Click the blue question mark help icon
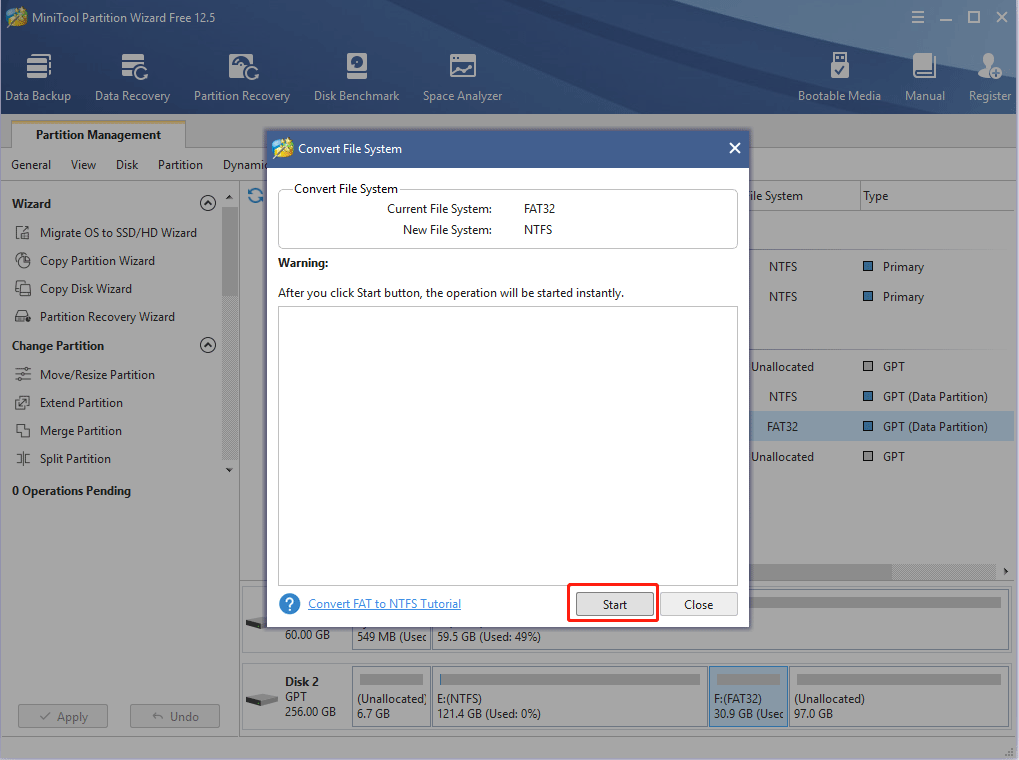Viewport: 1019px width, 760px height. click(x=289, y=604)
